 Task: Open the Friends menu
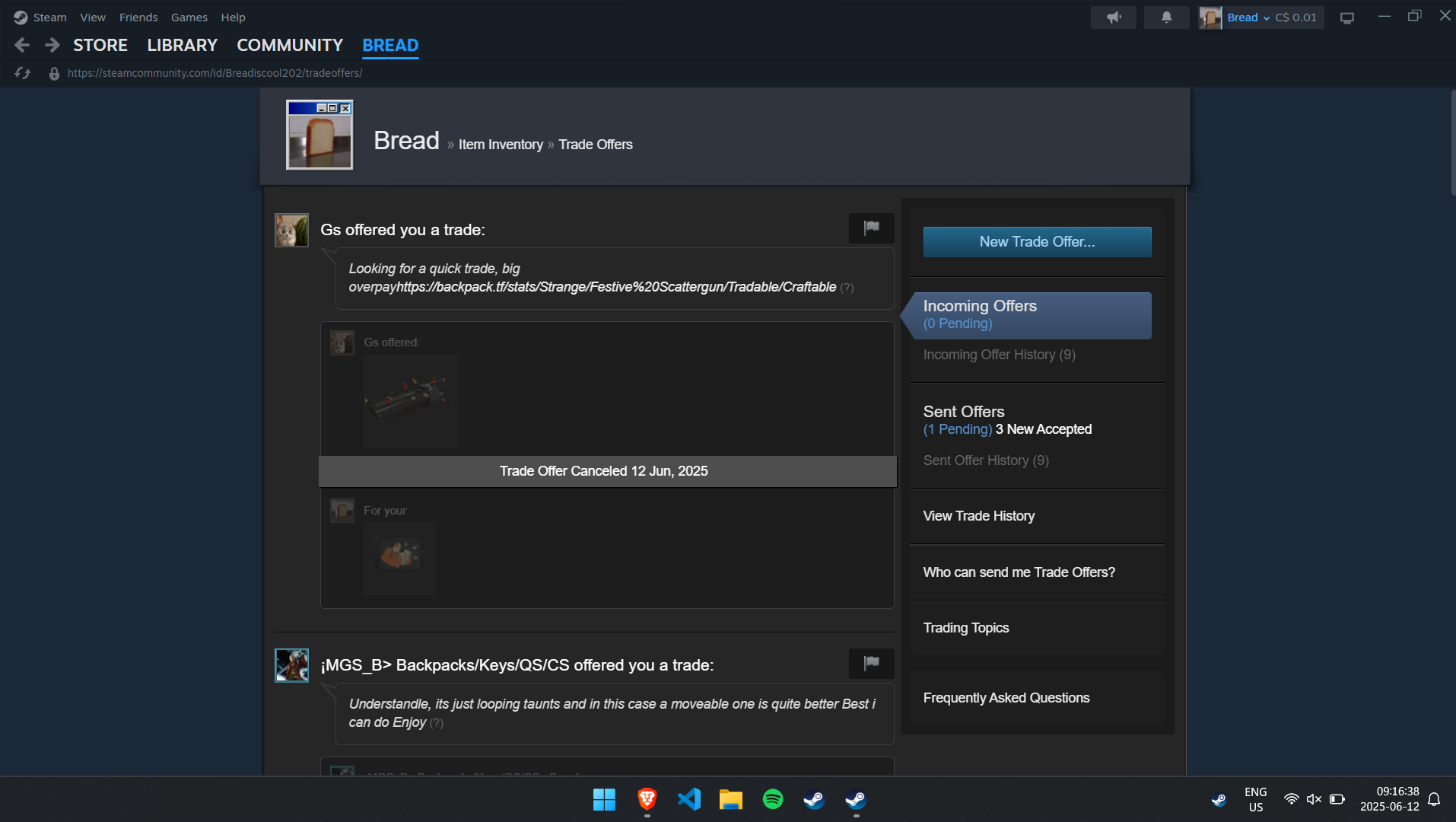pos(138,17)
